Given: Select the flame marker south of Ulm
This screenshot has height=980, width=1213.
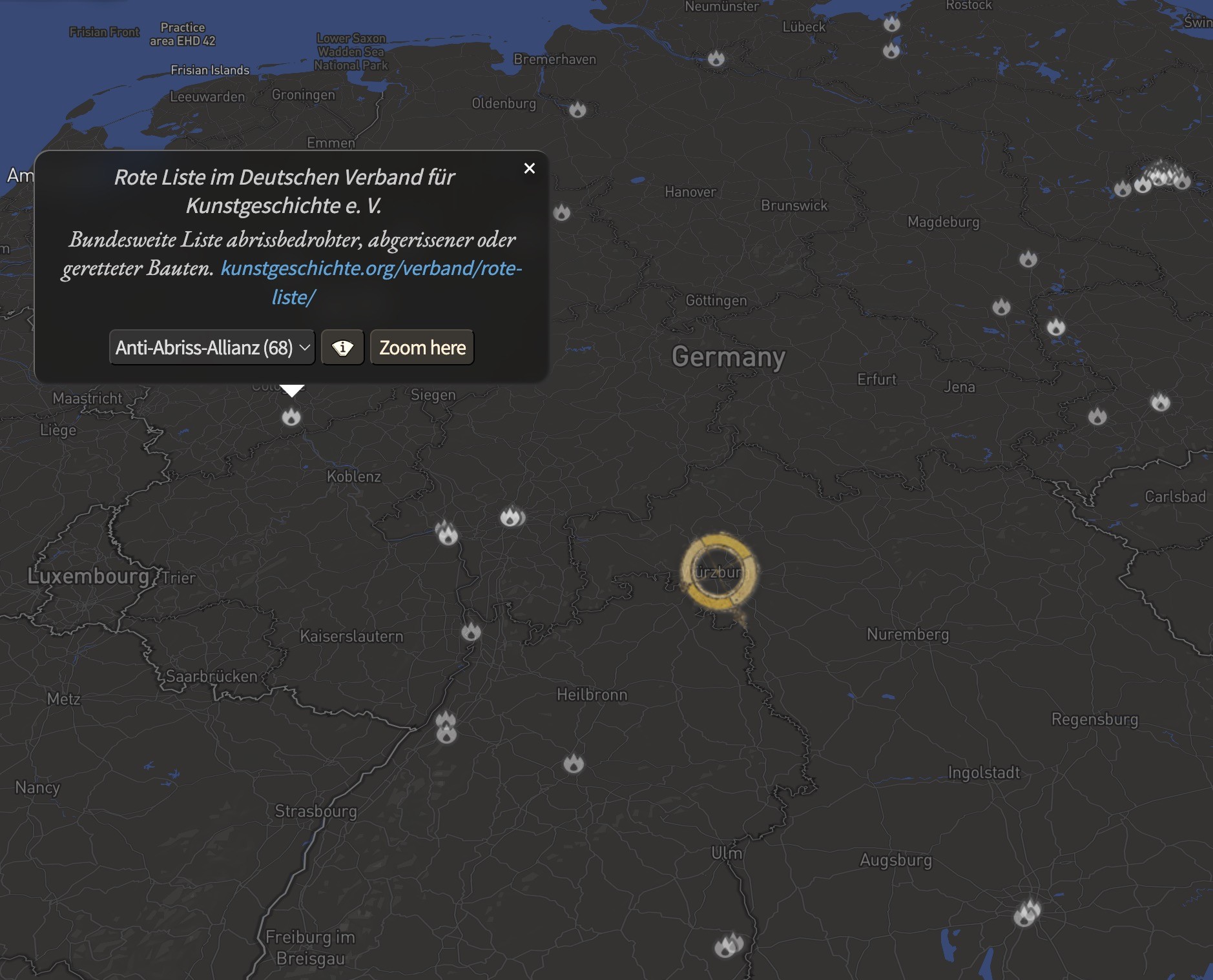Looking at the screenshot, I should 729,945.
